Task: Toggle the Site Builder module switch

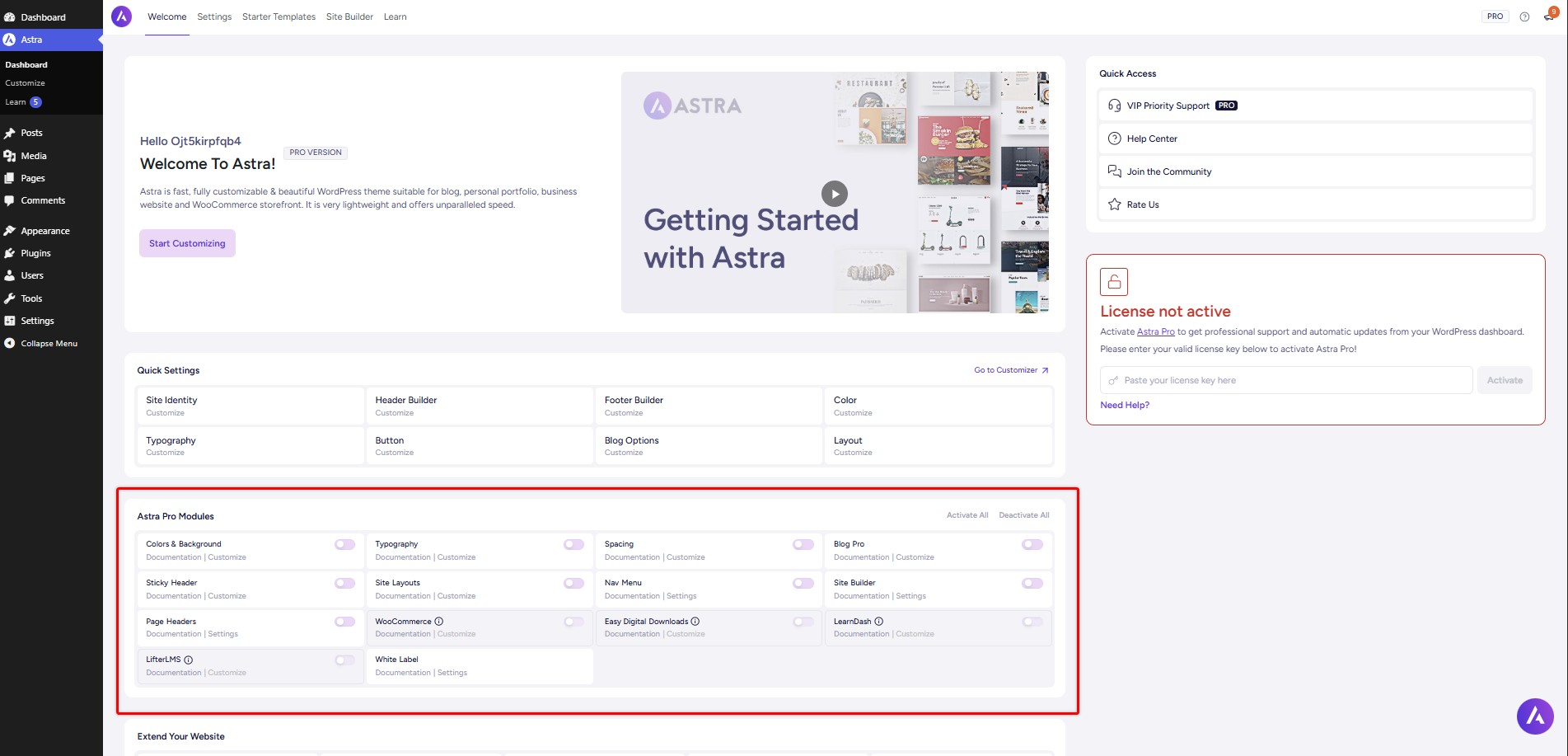Action: 1032,583
